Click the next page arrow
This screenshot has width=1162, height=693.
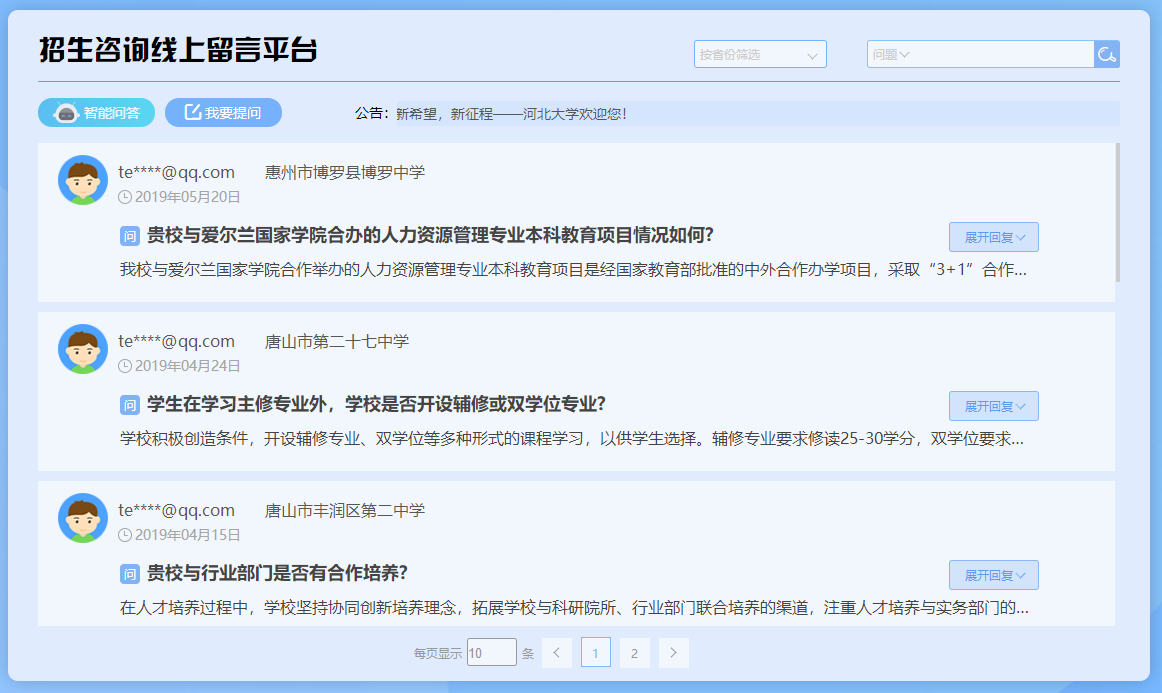[674, 653]
